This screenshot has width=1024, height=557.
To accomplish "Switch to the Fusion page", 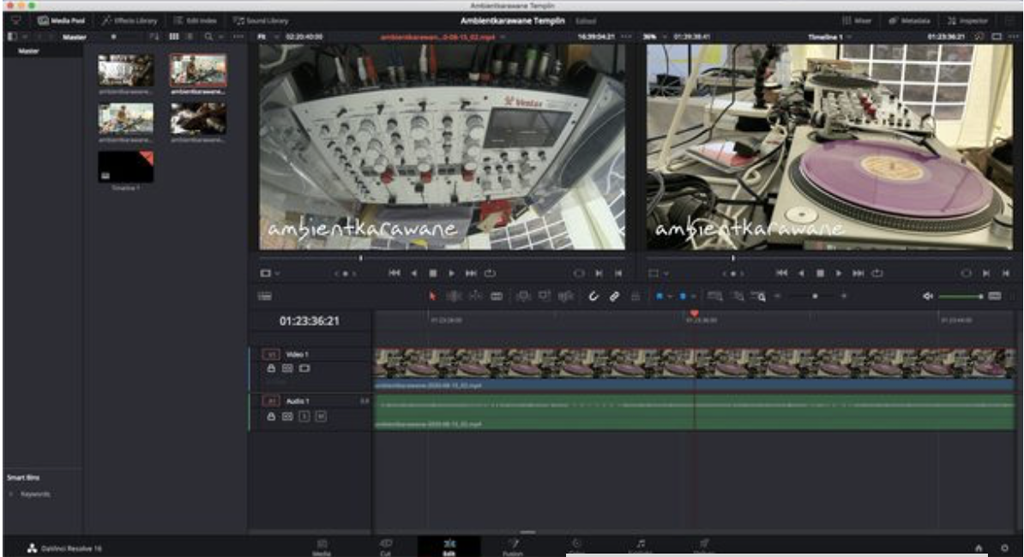I will coord(514,545).
